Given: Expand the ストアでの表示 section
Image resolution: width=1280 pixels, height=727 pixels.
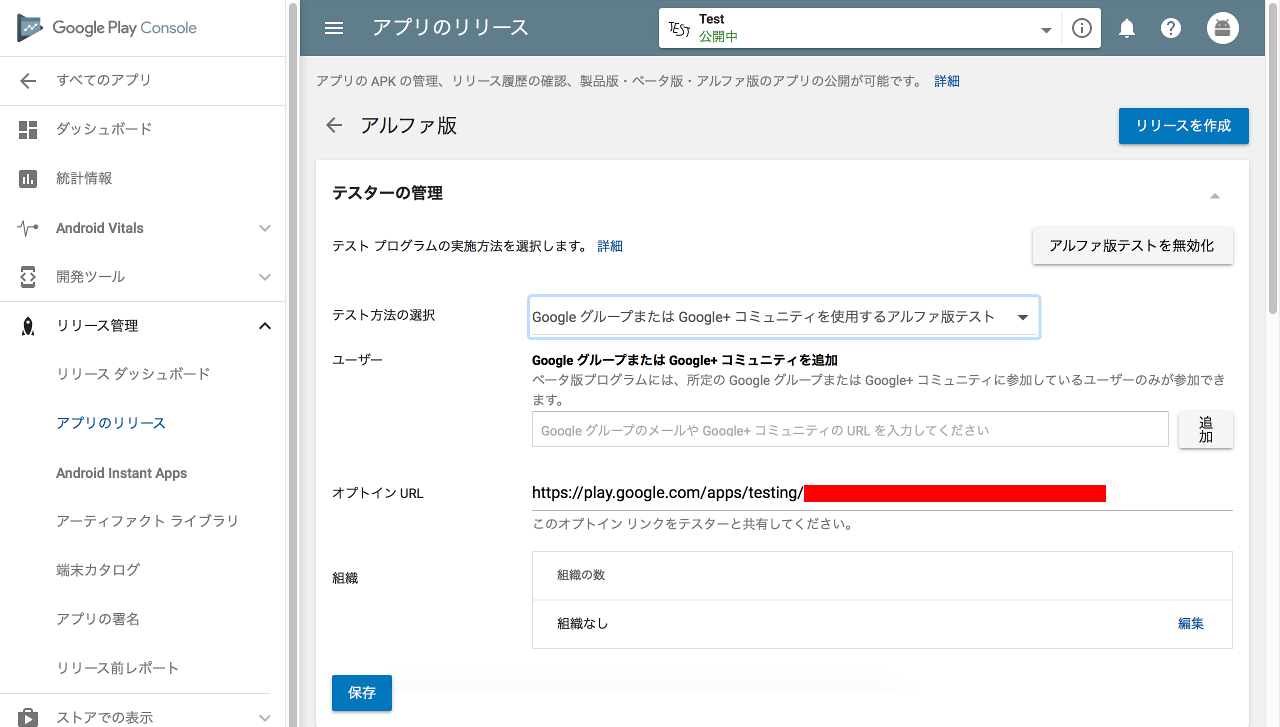Looking at the screenshot, I should coord(265,717).
